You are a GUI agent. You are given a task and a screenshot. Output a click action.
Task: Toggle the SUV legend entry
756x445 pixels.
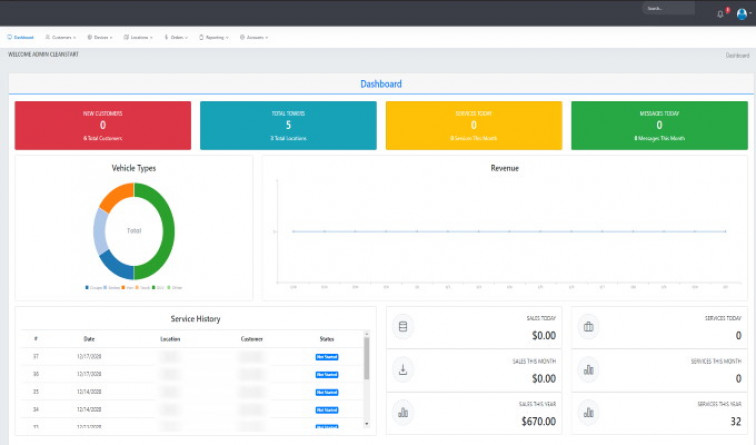click(x=156, y=287)
